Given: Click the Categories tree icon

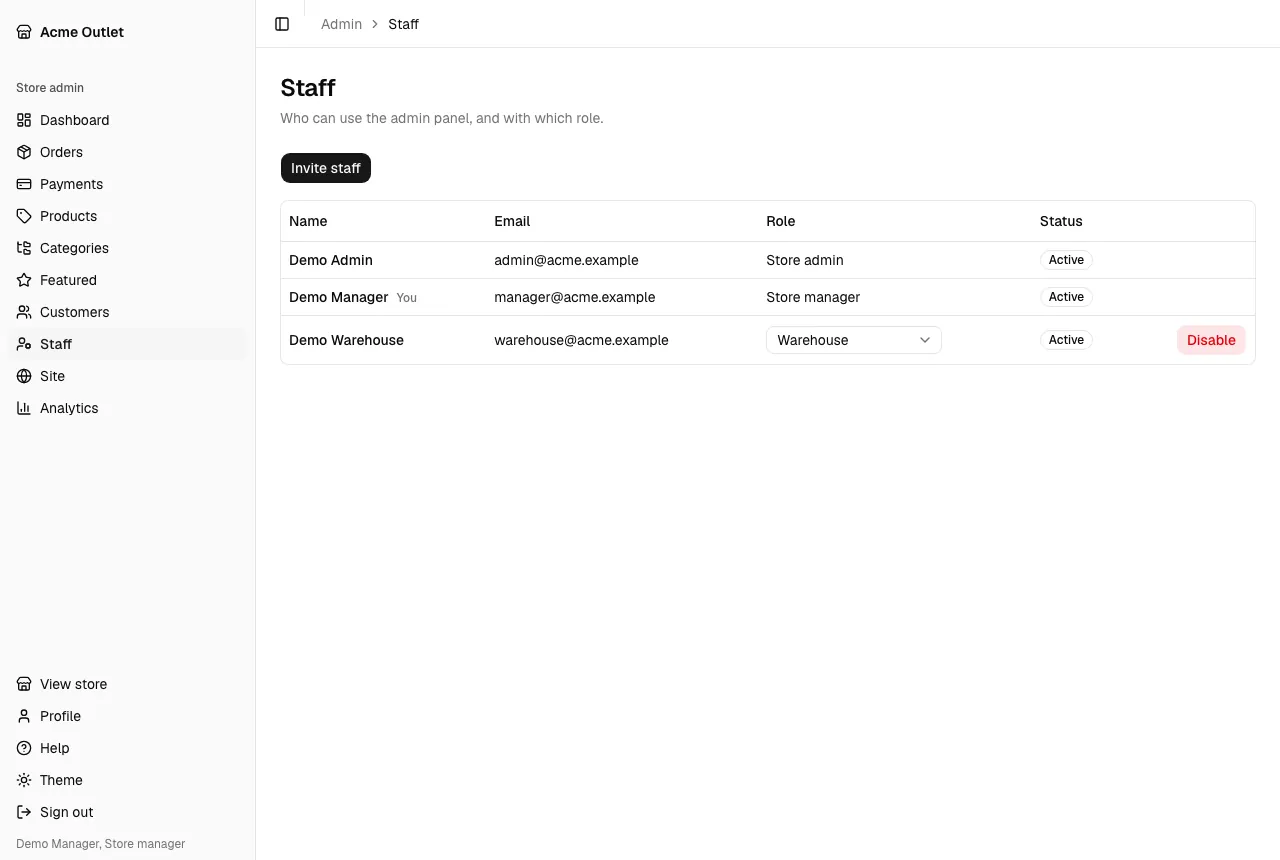Looking at the screenshot, I should [24, 248].
